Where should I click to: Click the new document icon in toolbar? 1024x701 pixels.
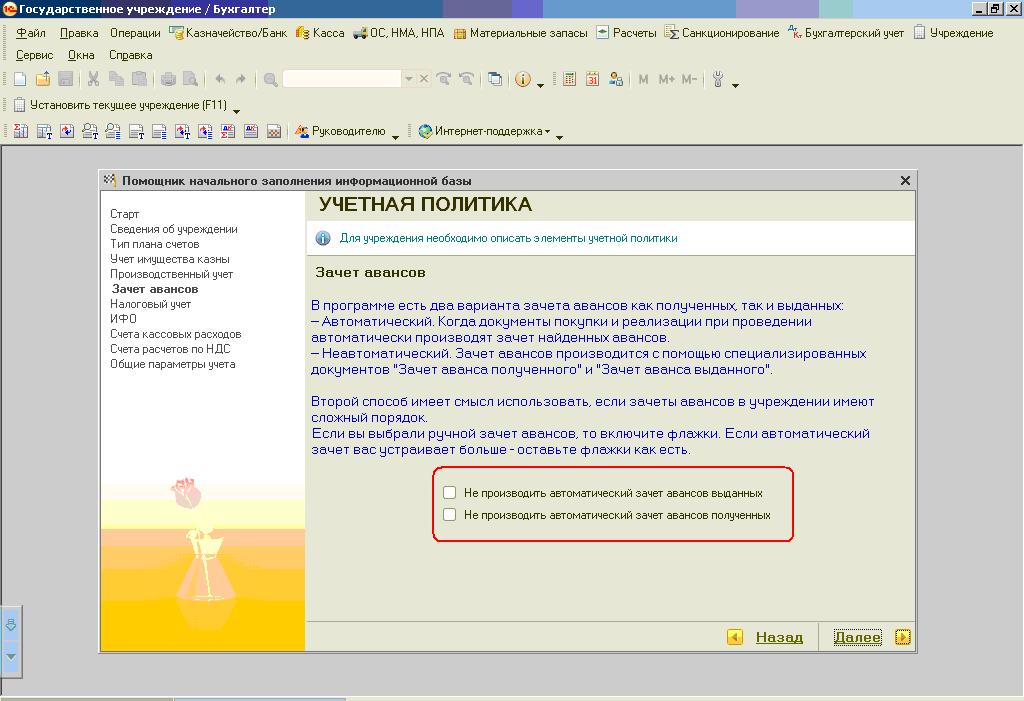click(x=20, y=79)
